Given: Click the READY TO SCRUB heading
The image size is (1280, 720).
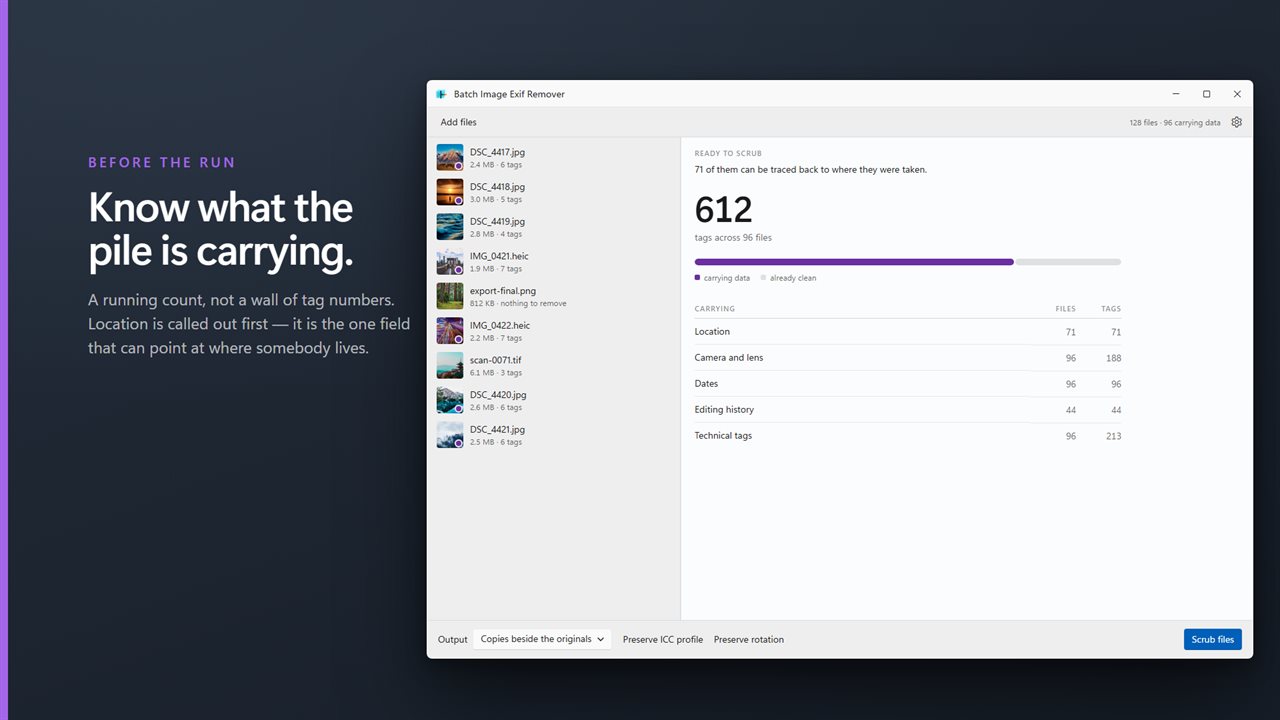Looking at the screenshot, I should [728, 154].
